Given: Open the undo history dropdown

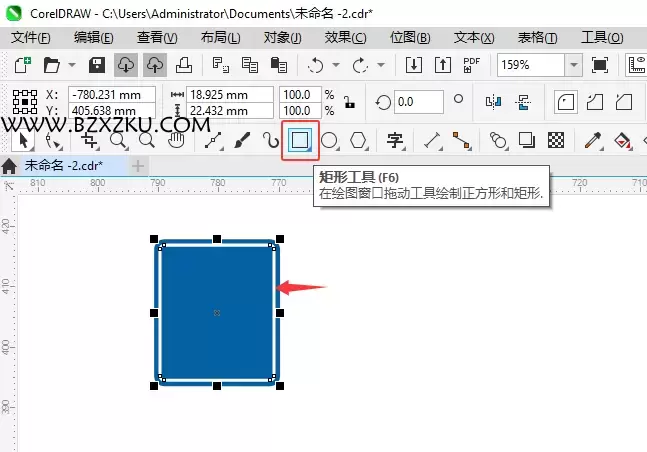Looking at the screenshot, I should (x=336, y=65).
